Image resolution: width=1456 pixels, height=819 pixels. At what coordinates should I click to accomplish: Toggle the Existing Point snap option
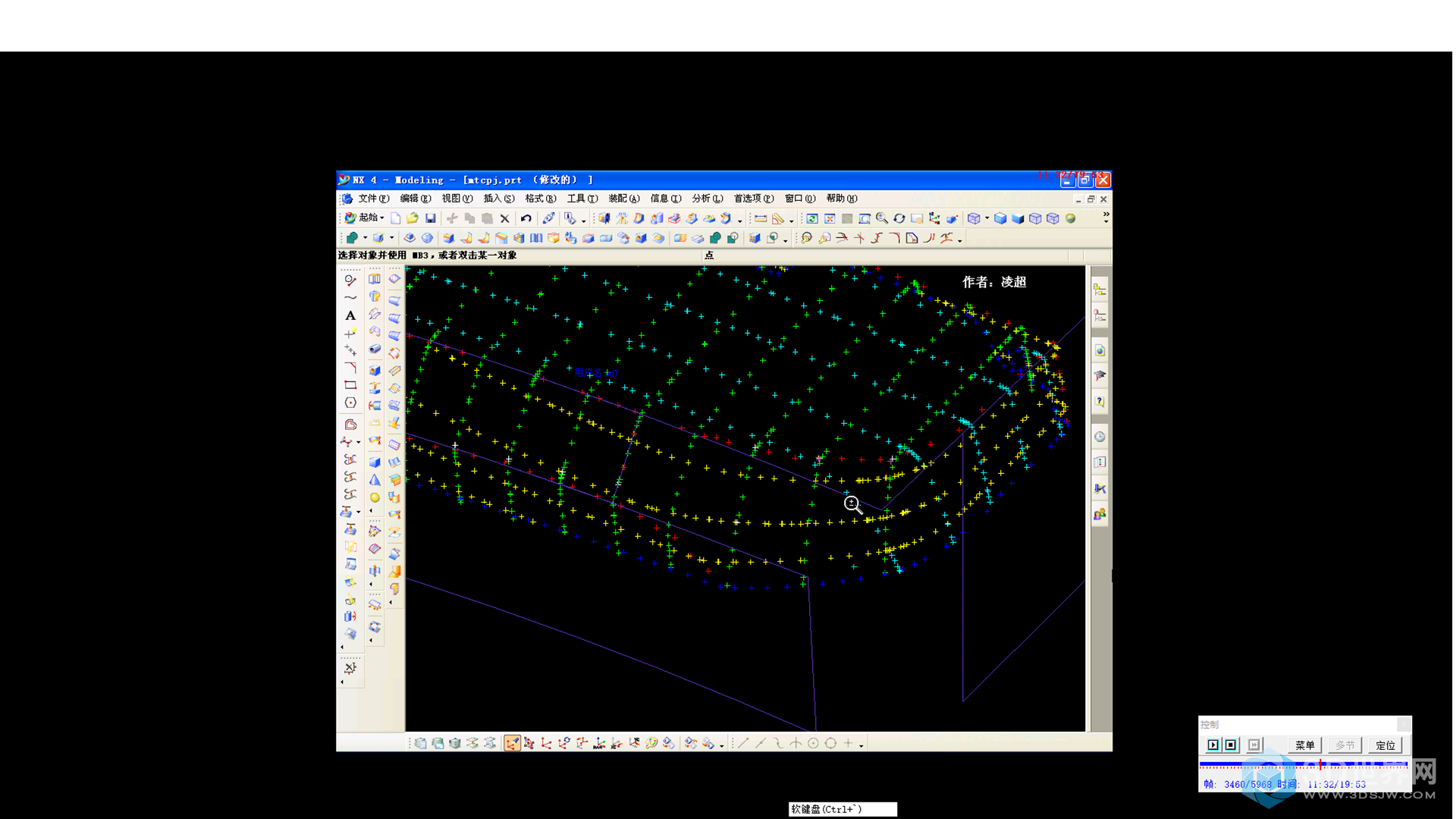(848, 743)
